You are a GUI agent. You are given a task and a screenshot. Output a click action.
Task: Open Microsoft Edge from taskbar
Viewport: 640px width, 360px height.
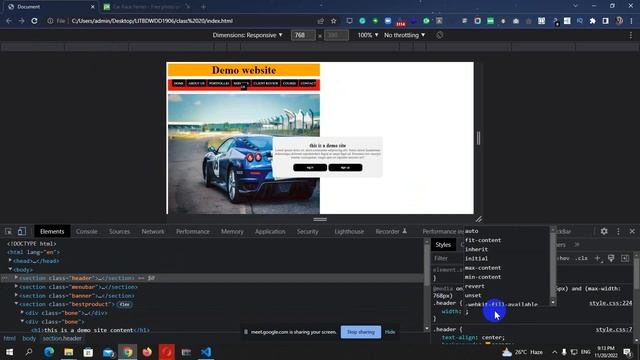pos(49,351)
